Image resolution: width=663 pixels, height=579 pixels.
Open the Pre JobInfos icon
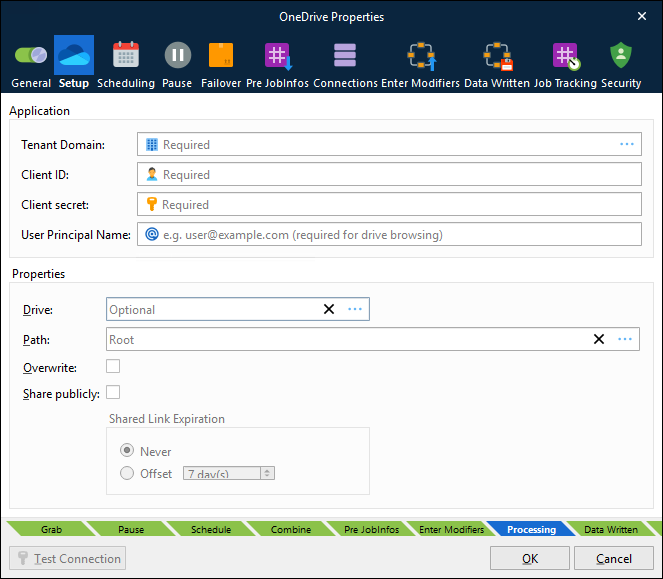[x=278, y=56]
